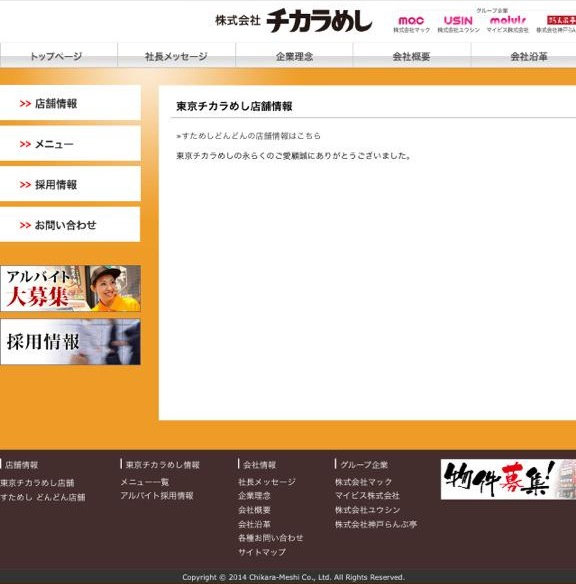
Task: Open footer link 株式会社ユウシン
Action: (x=367, y=510)
